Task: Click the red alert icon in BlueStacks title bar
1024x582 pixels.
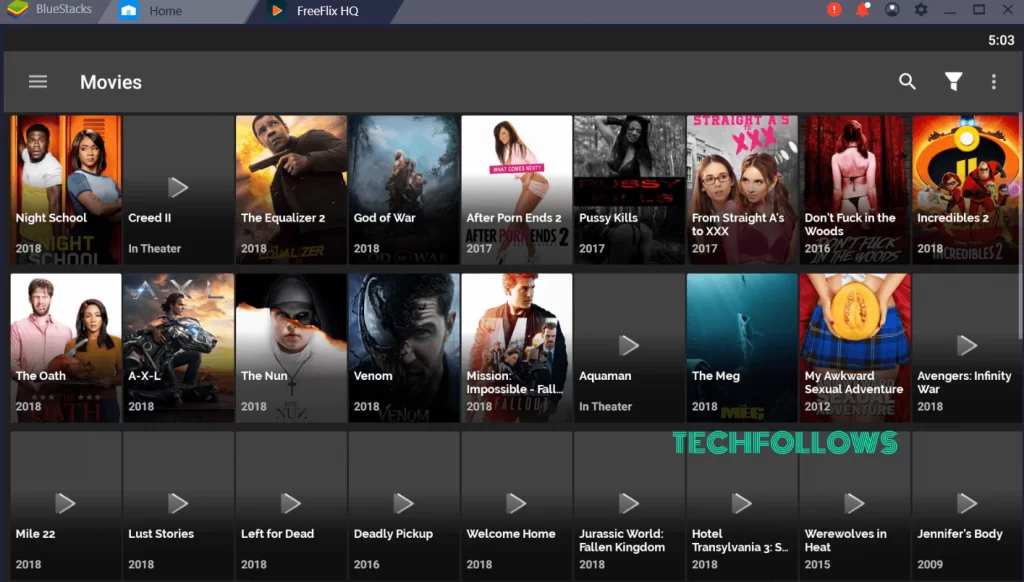Action: click(834, 10)
